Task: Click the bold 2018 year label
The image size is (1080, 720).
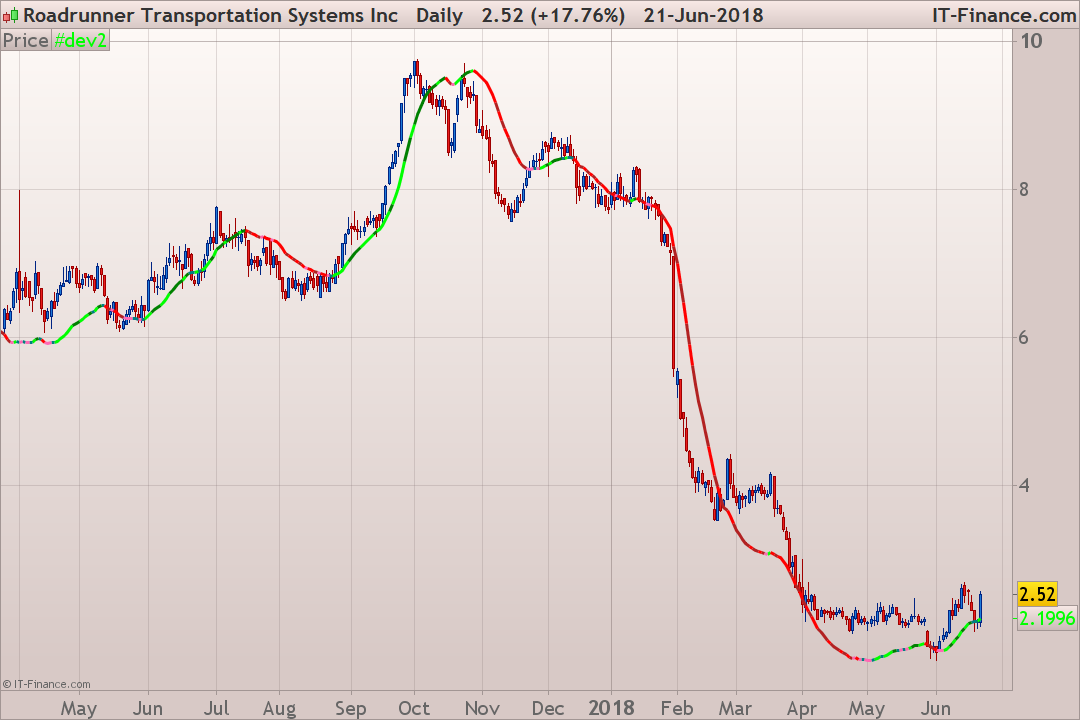Action: [x=612, y=708]
